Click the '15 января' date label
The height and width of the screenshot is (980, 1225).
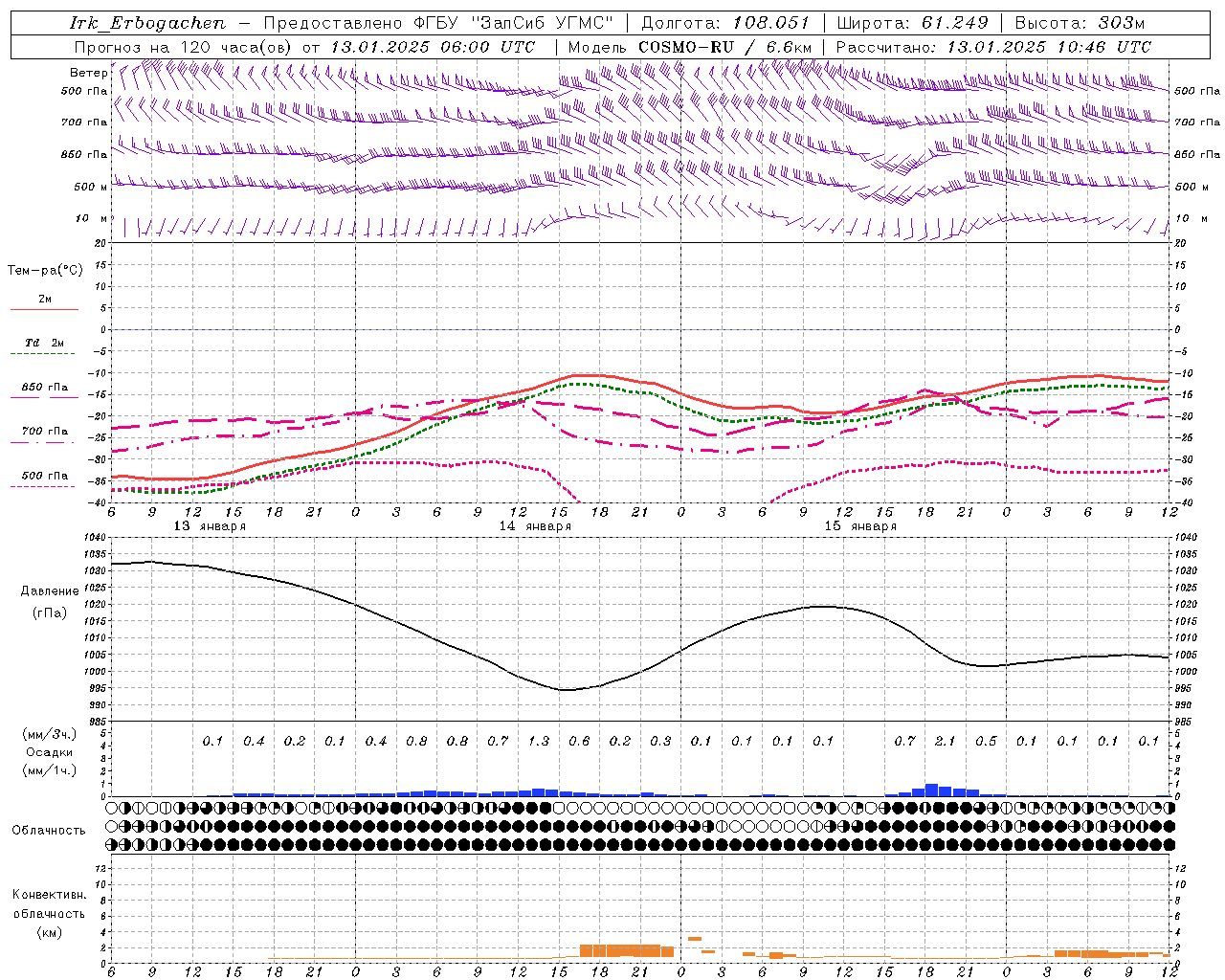(x=860, y=526)
